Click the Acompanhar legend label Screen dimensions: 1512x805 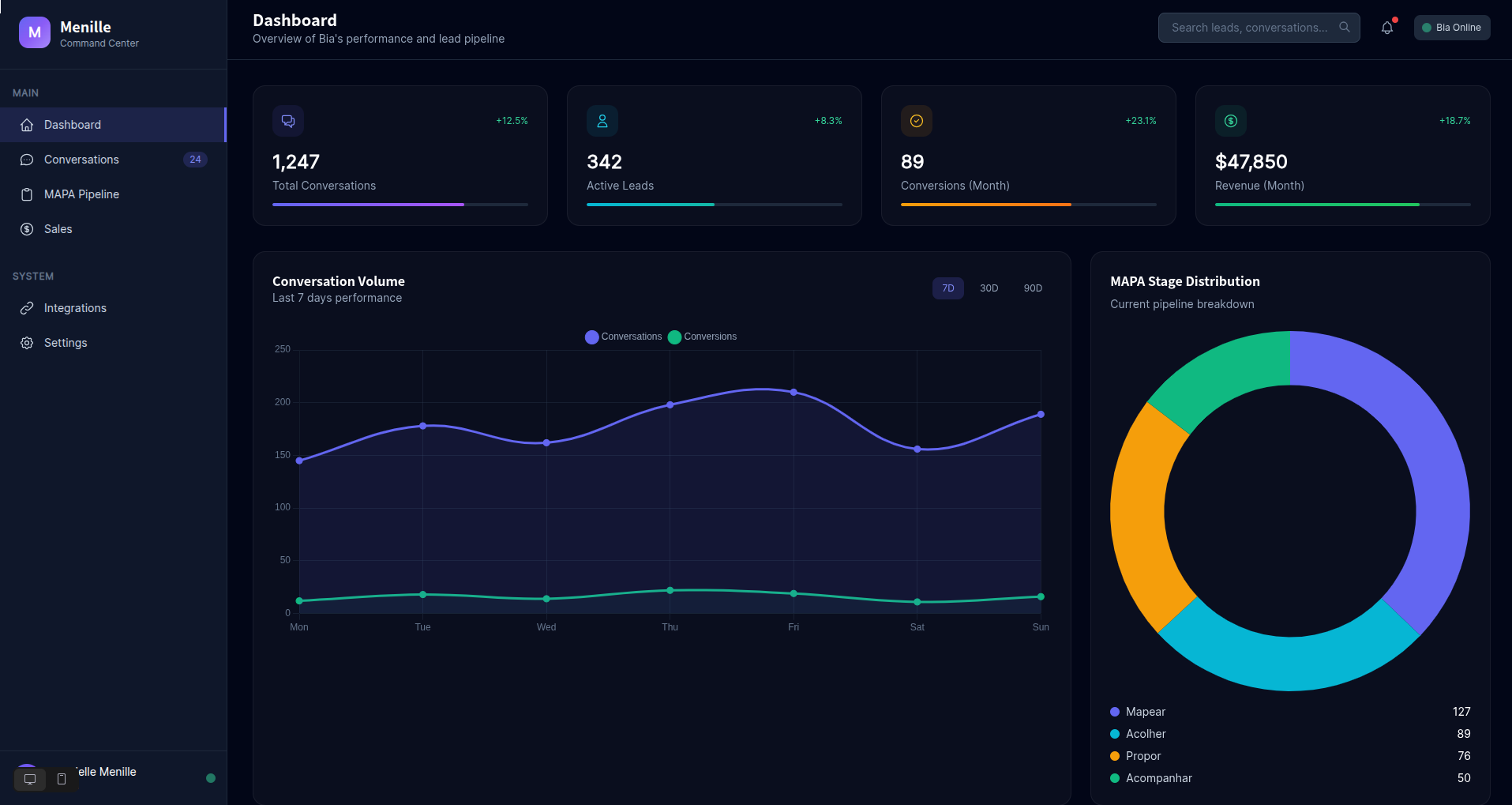[x=1159, y=778]
